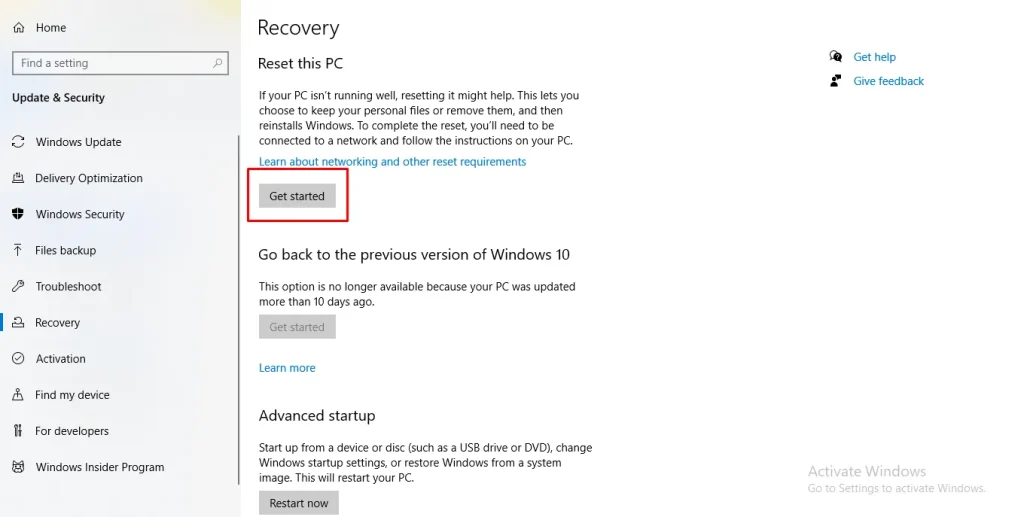
Task: Click the Get help chat icon
Action: tap(835, 56)
